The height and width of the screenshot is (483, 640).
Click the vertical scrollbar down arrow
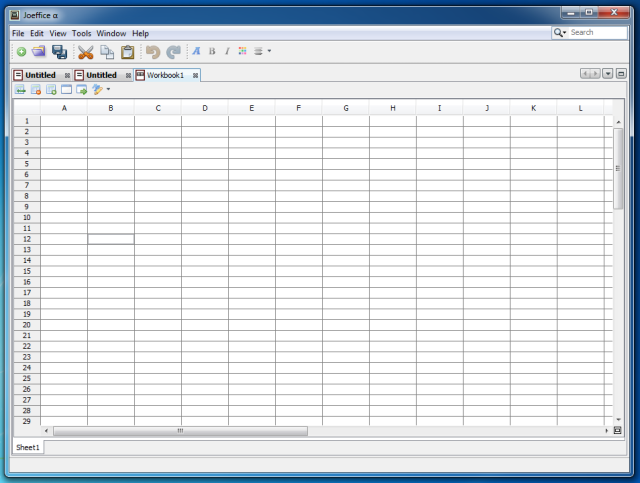coord(618,419)
